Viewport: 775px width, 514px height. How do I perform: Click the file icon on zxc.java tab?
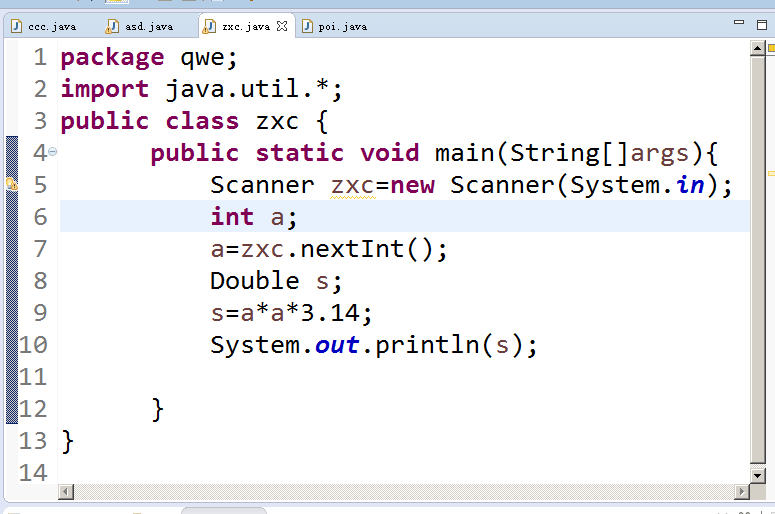(209, 26)
